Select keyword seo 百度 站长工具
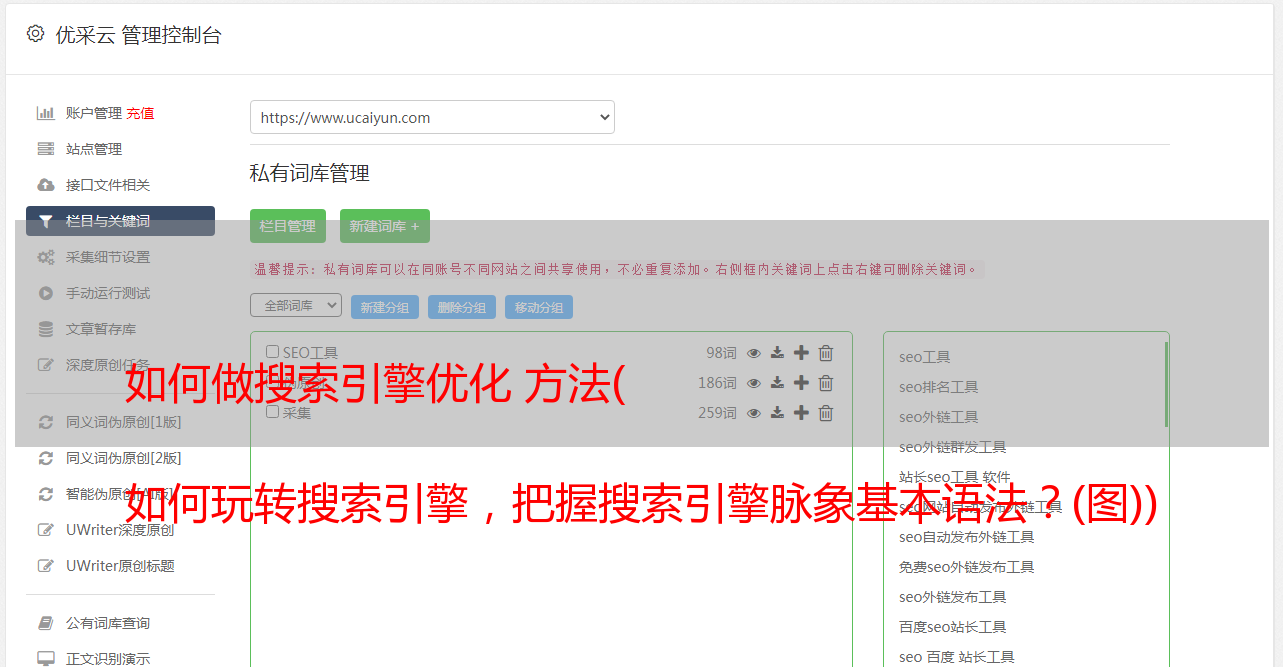Viewport: 1283px width, 667px height. click(957, 657)
